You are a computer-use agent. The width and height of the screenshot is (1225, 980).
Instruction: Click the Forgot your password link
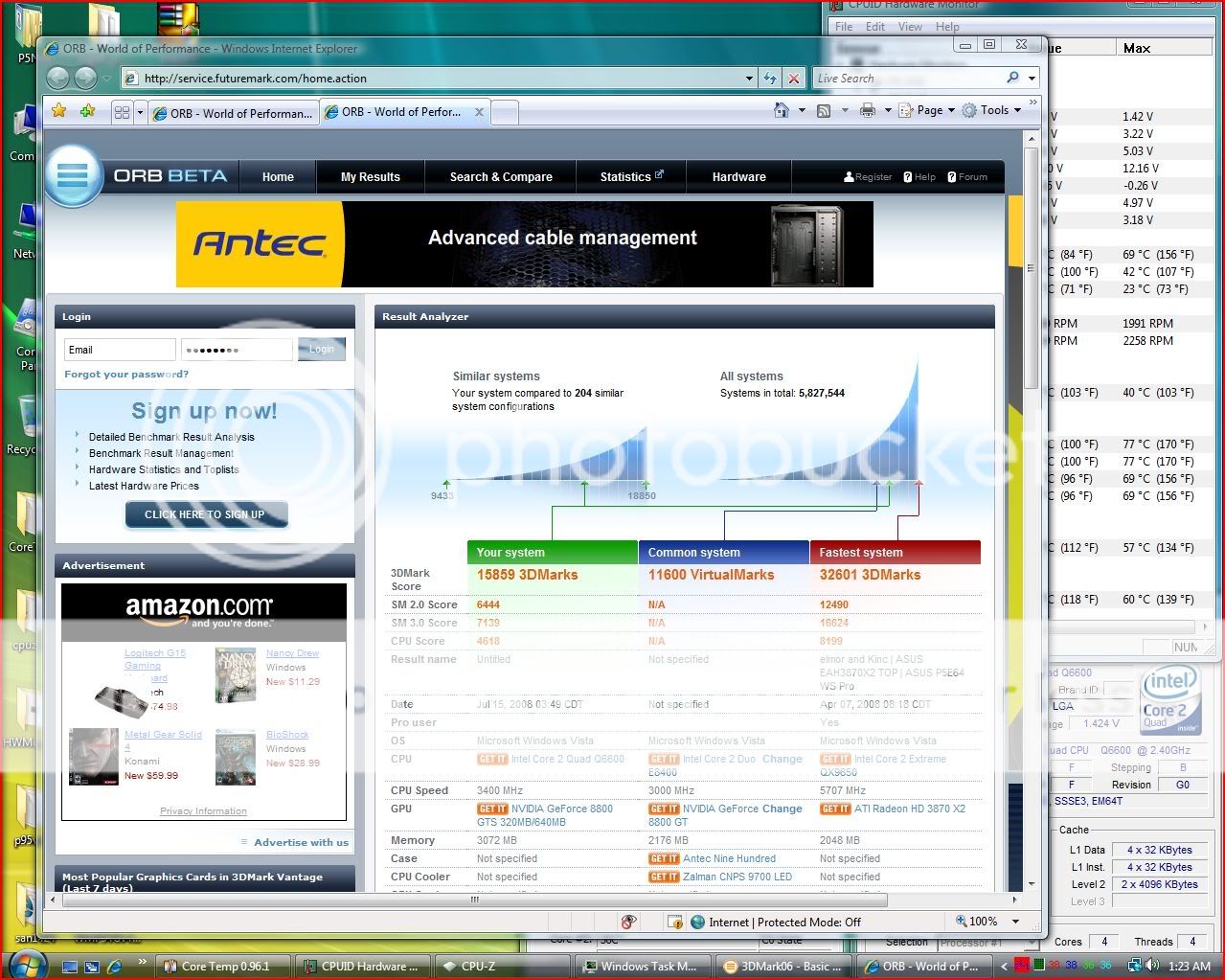click(126, 375)
